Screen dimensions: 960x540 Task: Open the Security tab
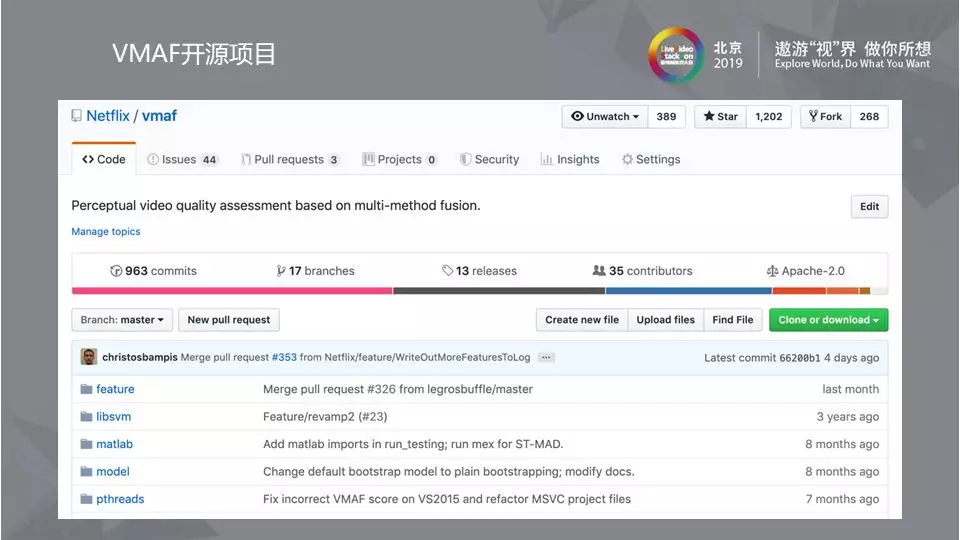pyautogui.click(x=489, y=159)
